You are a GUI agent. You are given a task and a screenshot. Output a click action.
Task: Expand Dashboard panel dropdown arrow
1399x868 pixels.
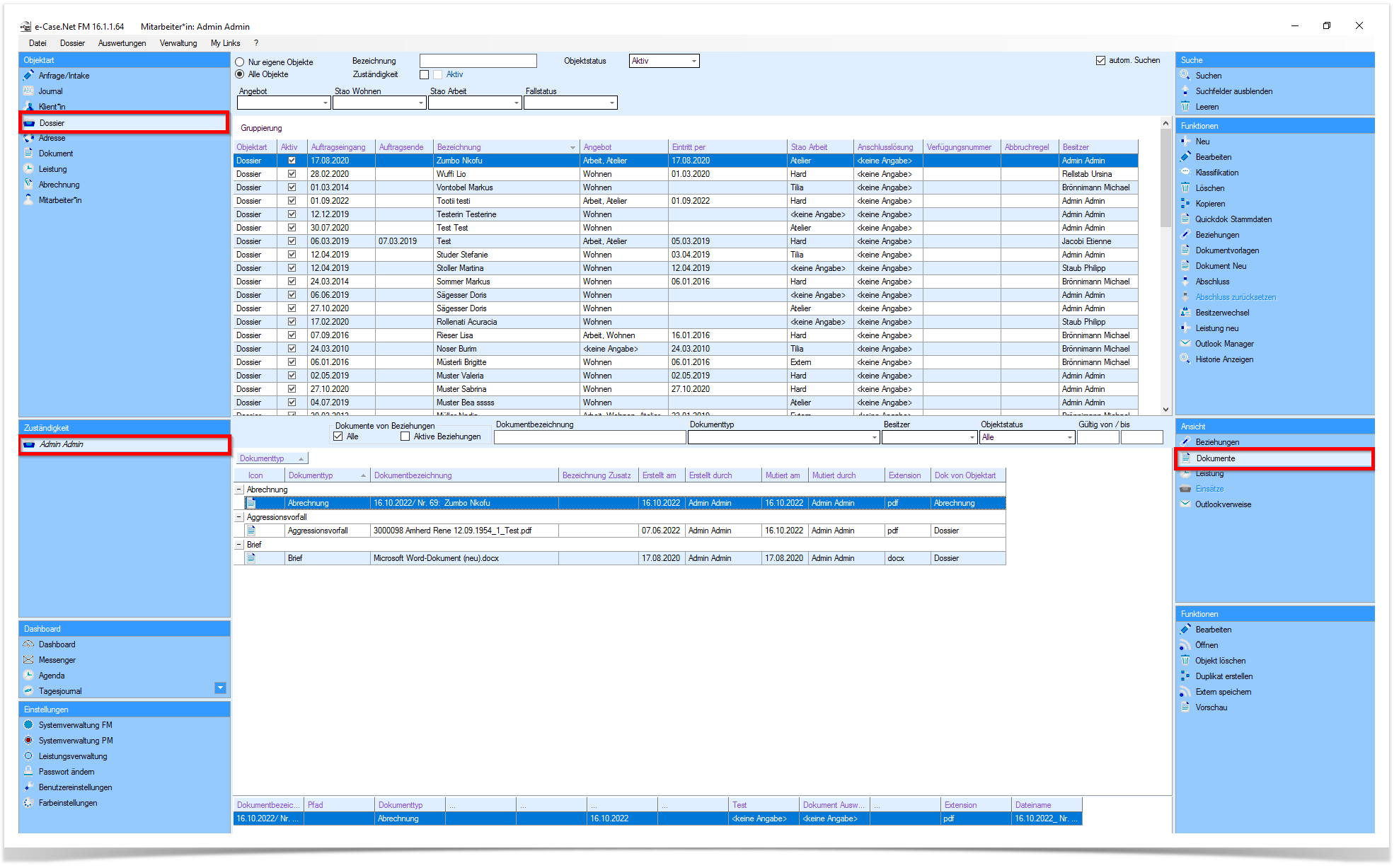pos(221,688)
